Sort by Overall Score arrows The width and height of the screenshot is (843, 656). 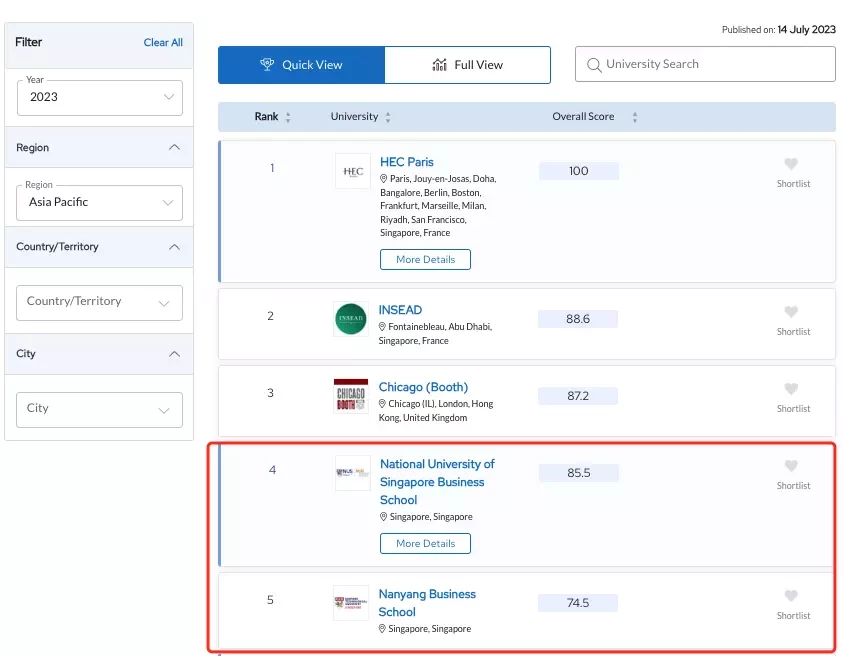pos(635,117)
